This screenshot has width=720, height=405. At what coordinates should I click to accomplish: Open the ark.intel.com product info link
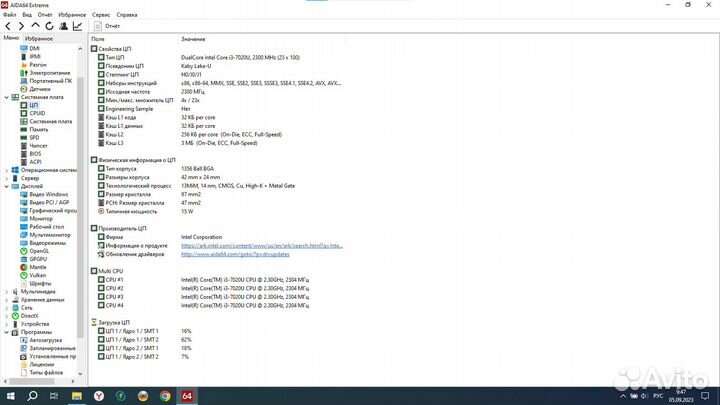(262, 246)
